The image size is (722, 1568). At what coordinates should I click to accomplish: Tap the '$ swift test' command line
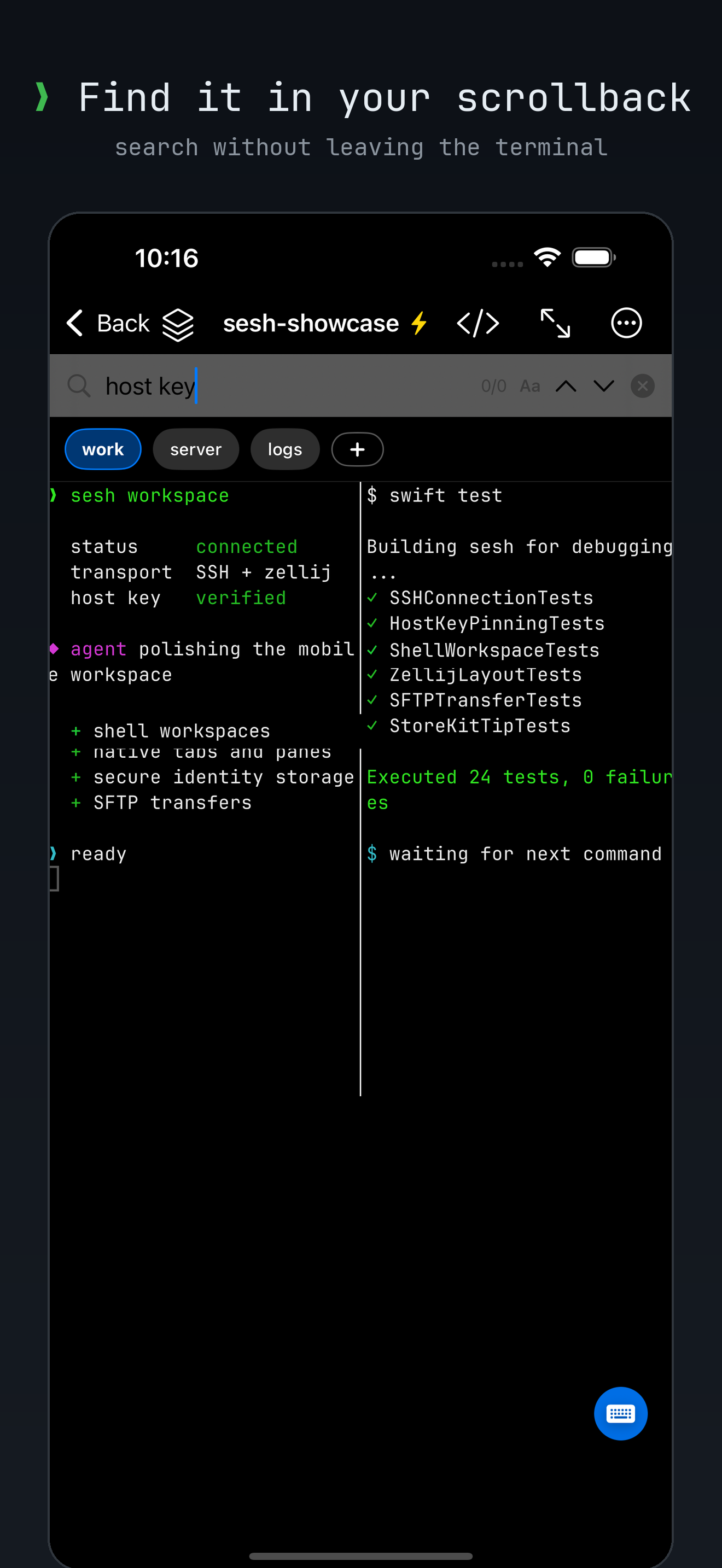coord(435,495)
